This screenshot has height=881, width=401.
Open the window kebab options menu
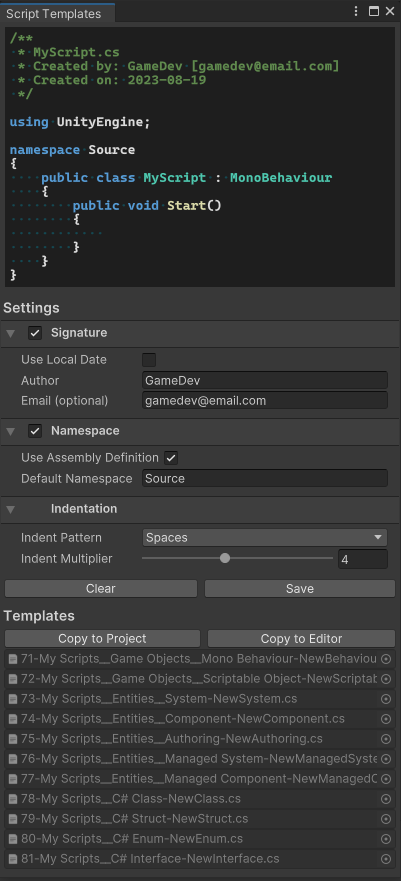(x=356, y=11)
